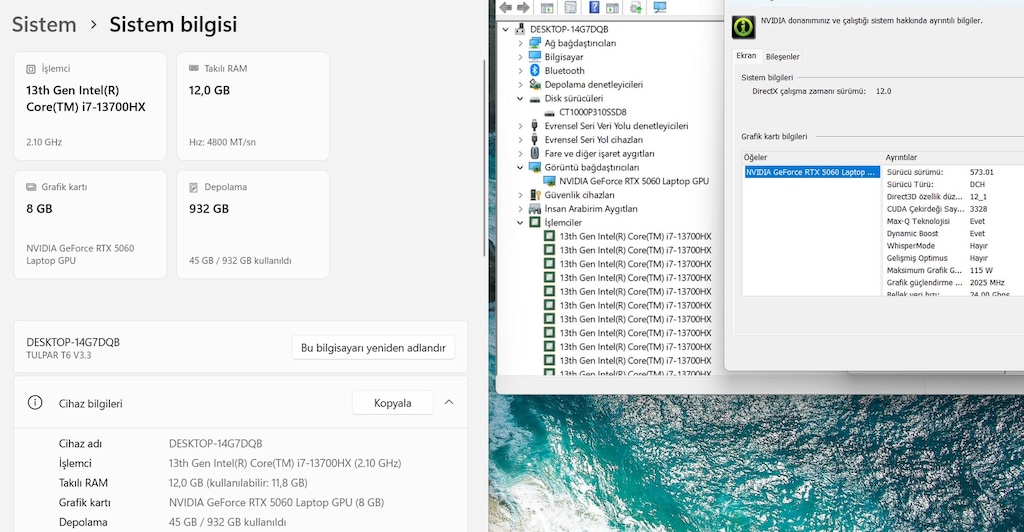
Task: Click the Bilgisayar monitor icon
Action: [535, 57]
